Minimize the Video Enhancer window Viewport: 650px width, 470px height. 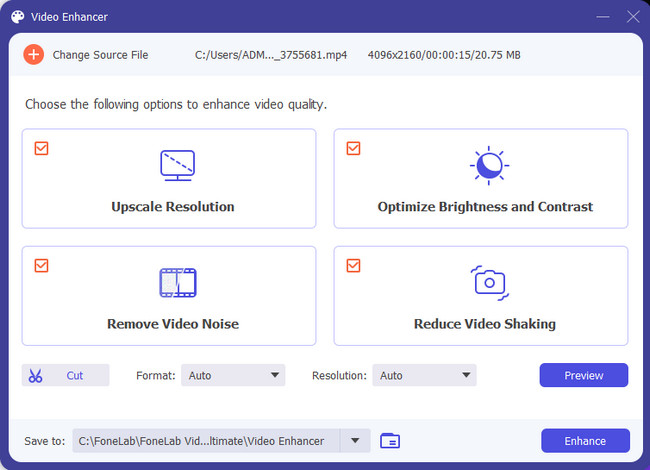click(x=603, y=17)
